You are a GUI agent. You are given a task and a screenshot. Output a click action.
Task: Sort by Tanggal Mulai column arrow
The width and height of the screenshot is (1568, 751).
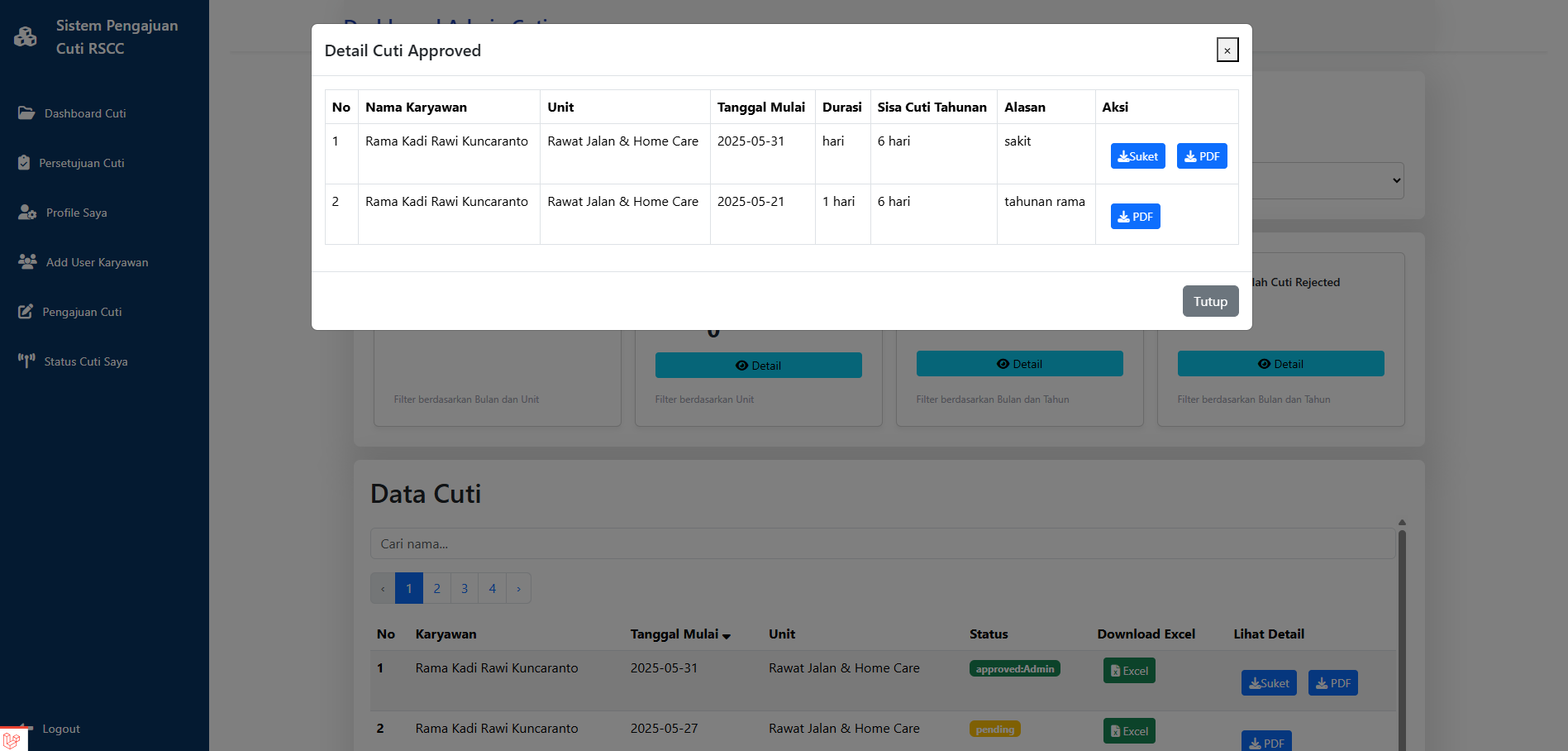coord(727,636)
